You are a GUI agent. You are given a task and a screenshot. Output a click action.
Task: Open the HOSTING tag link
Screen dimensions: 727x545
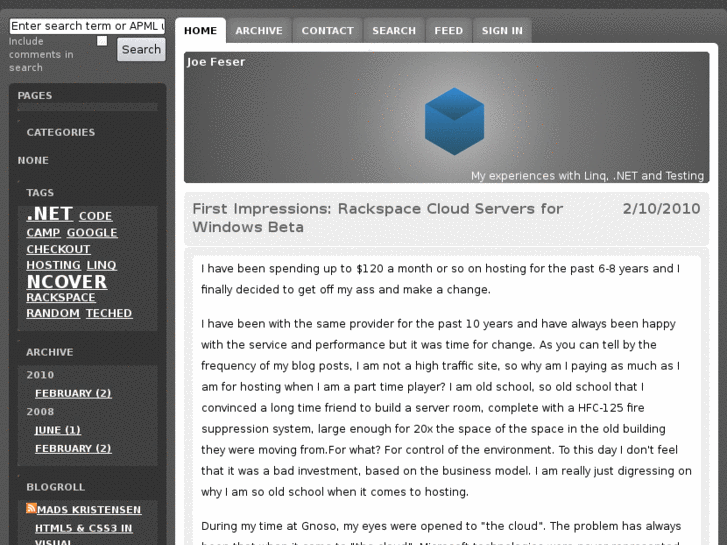[x=53, y=265]
